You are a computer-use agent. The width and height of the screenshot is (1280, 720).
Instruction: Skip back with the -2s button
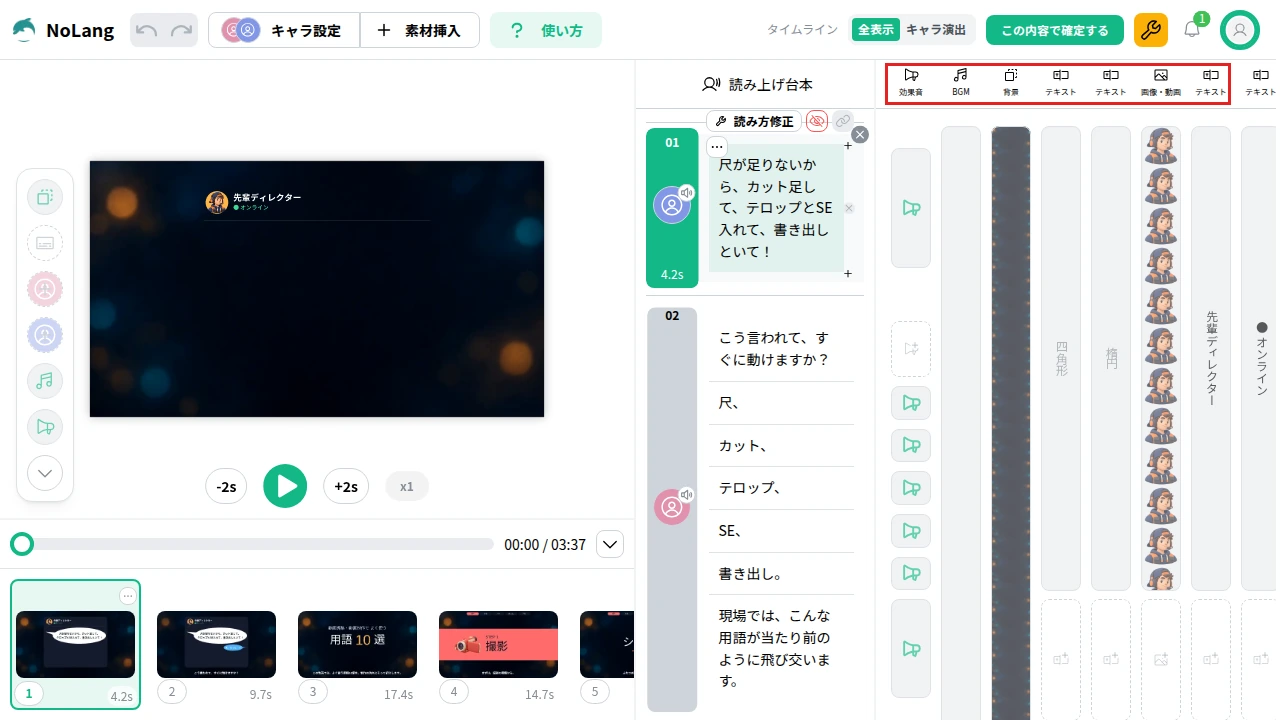coord(226,486)
